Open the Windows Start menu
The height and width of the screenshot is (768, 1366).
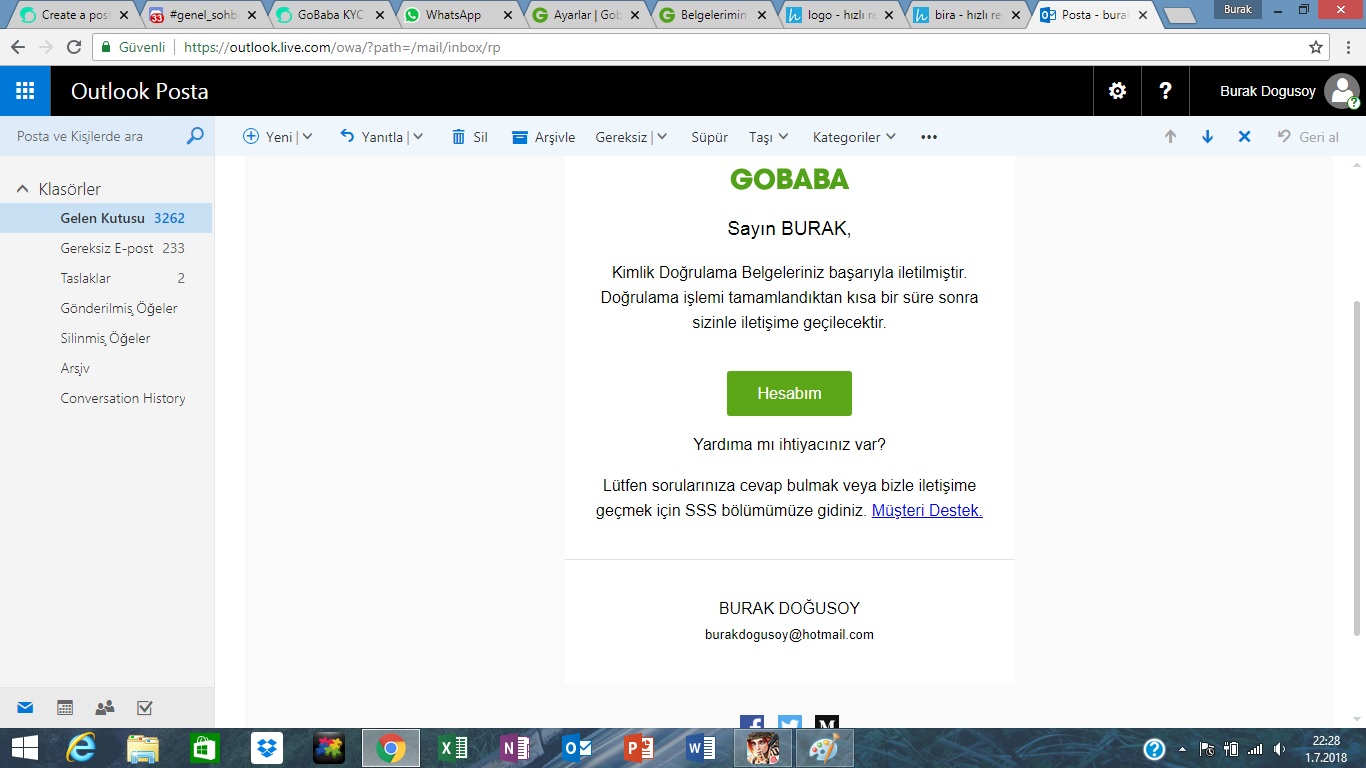coord(24,748)
